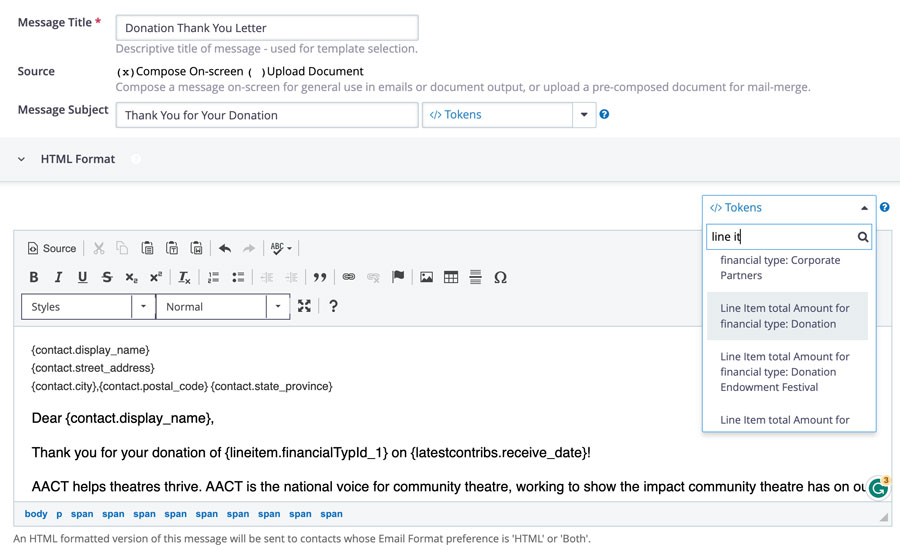Click the Redo arrow icon

click(x=249, y=248)
